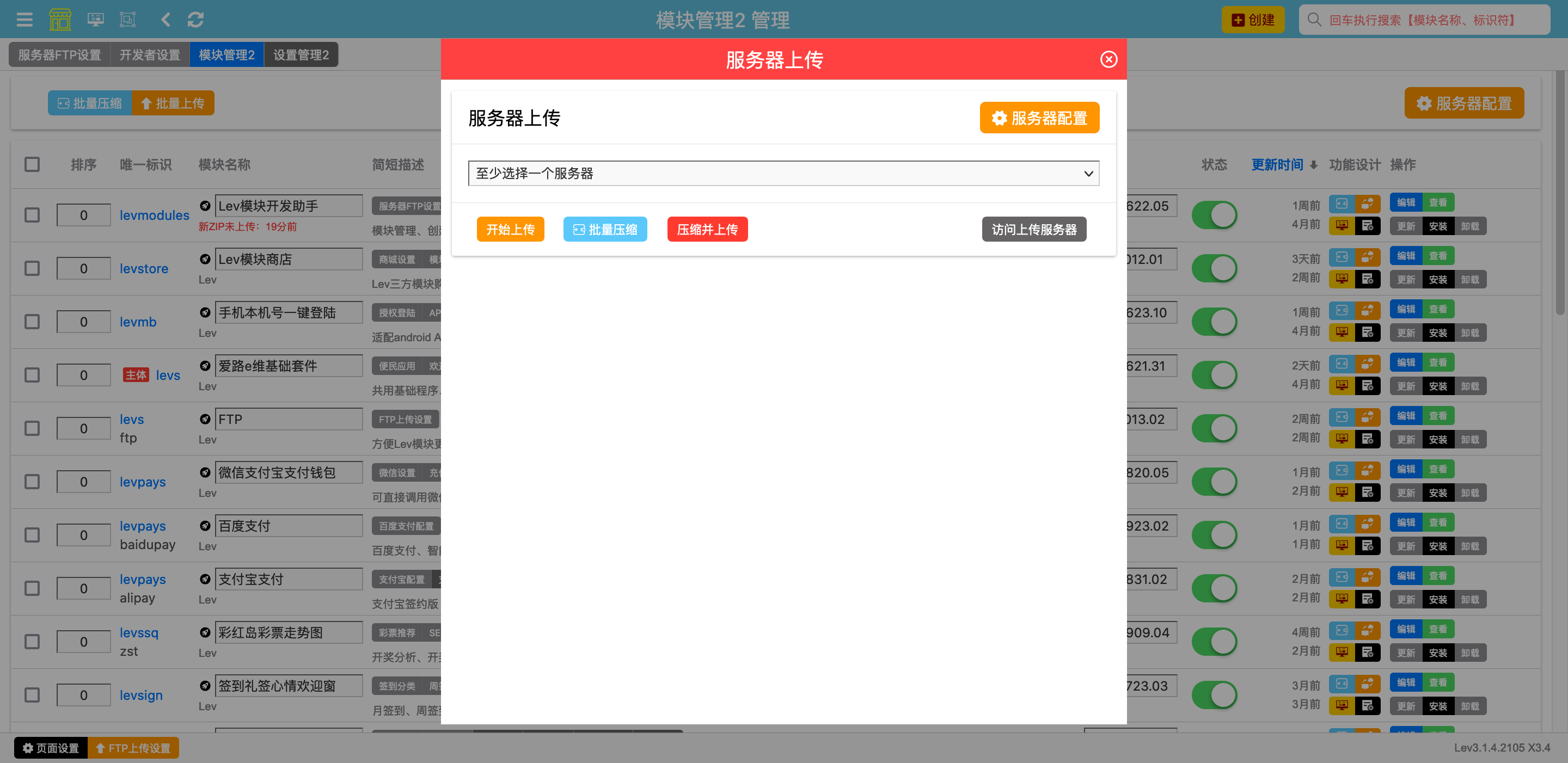Screen dimensions: 1568x763
Task: Close the 服务器上传 dialog
Action: pyautogui.click(x=1108, y=59)
